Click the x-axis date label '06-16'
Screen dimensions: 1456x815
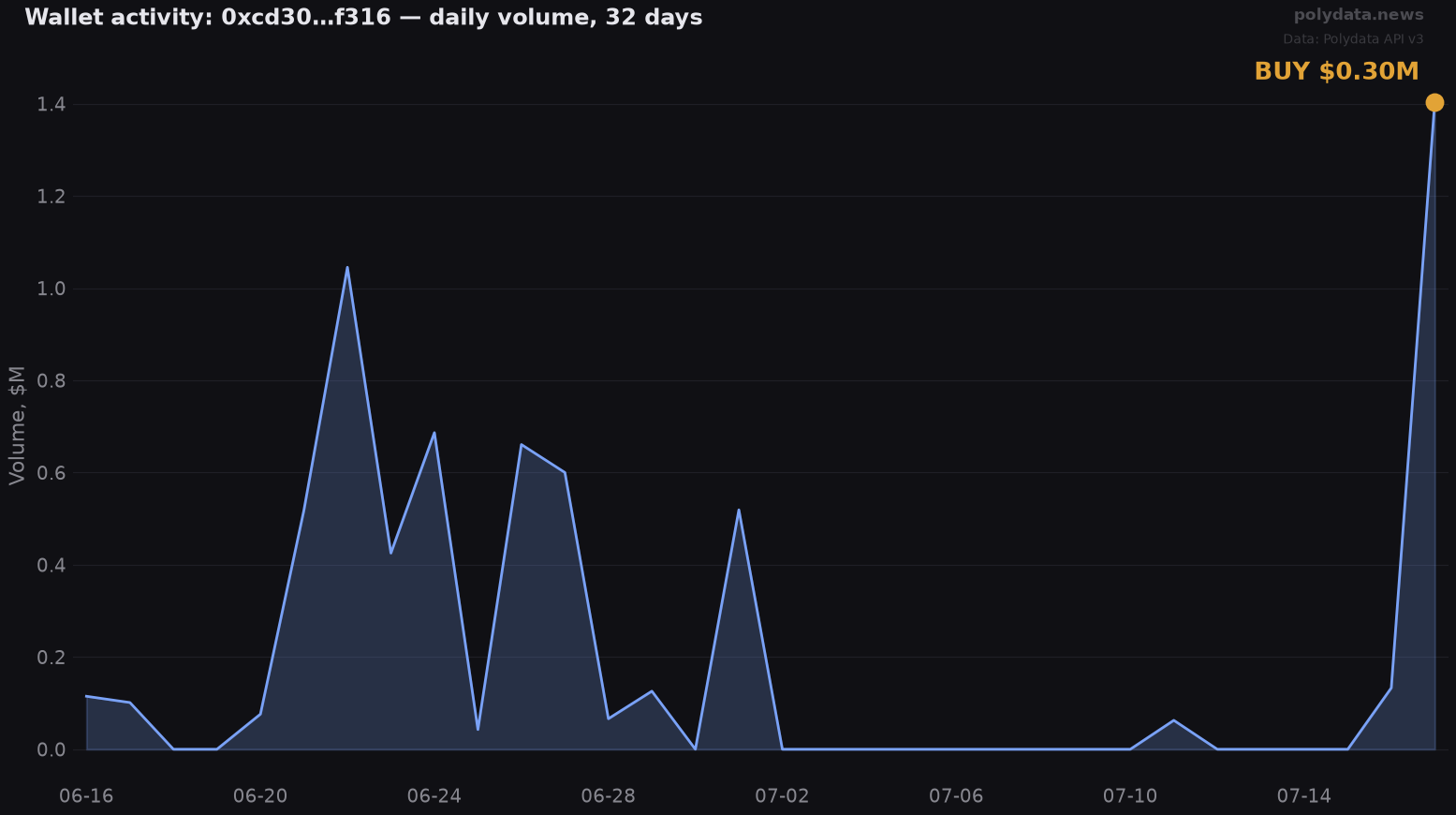(86, 796)
